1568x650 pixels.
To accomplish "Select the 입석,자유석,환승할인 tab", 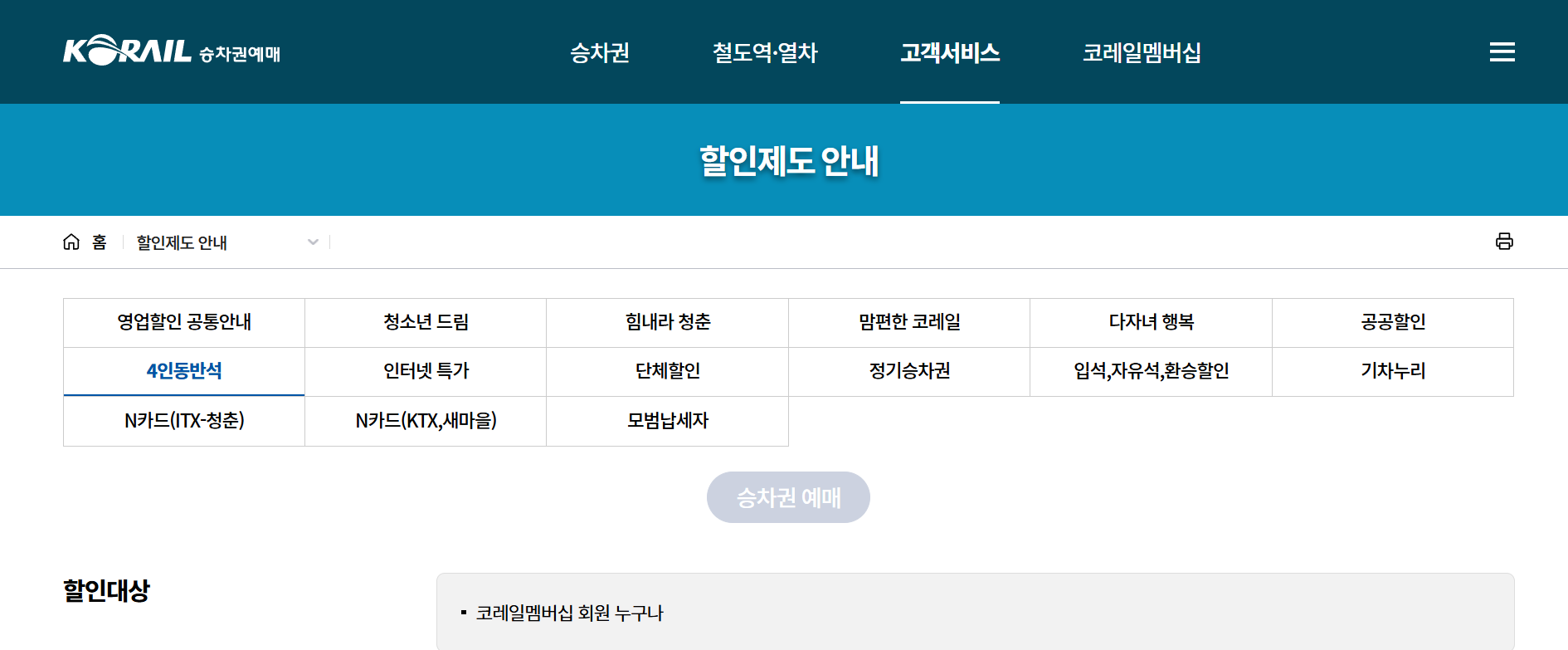I will click(x=1151, y=371).
